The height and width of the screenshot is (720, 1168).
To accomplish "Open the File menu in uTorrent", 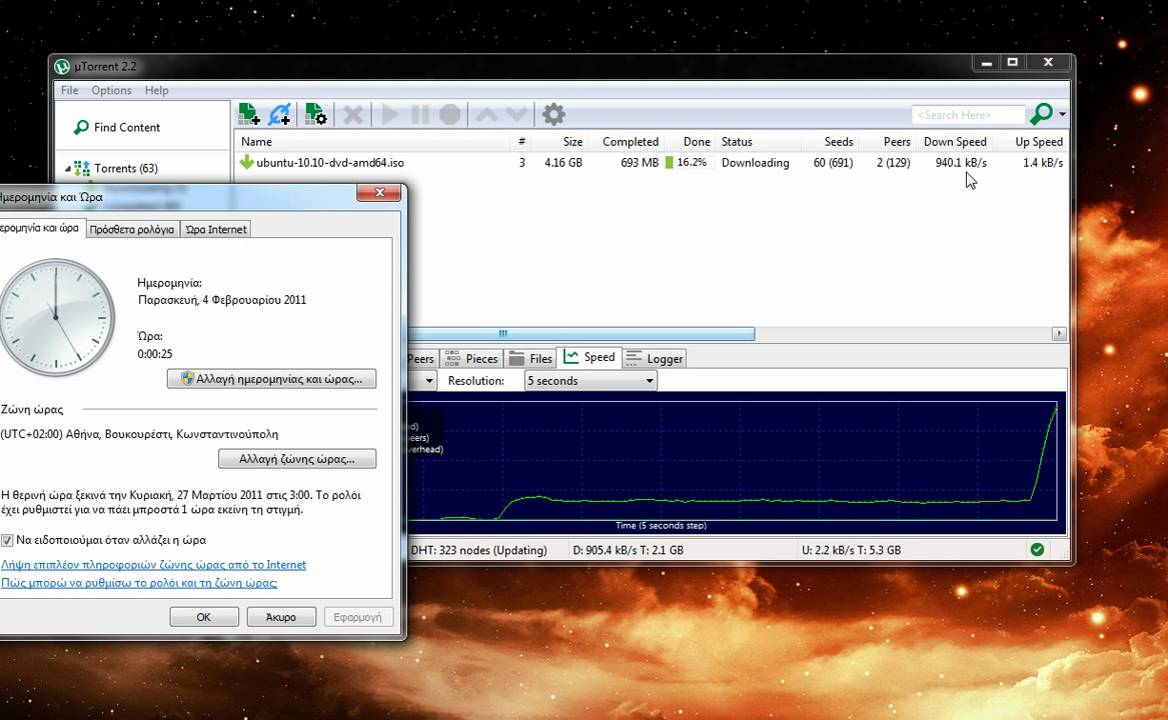I will (69, 90).
